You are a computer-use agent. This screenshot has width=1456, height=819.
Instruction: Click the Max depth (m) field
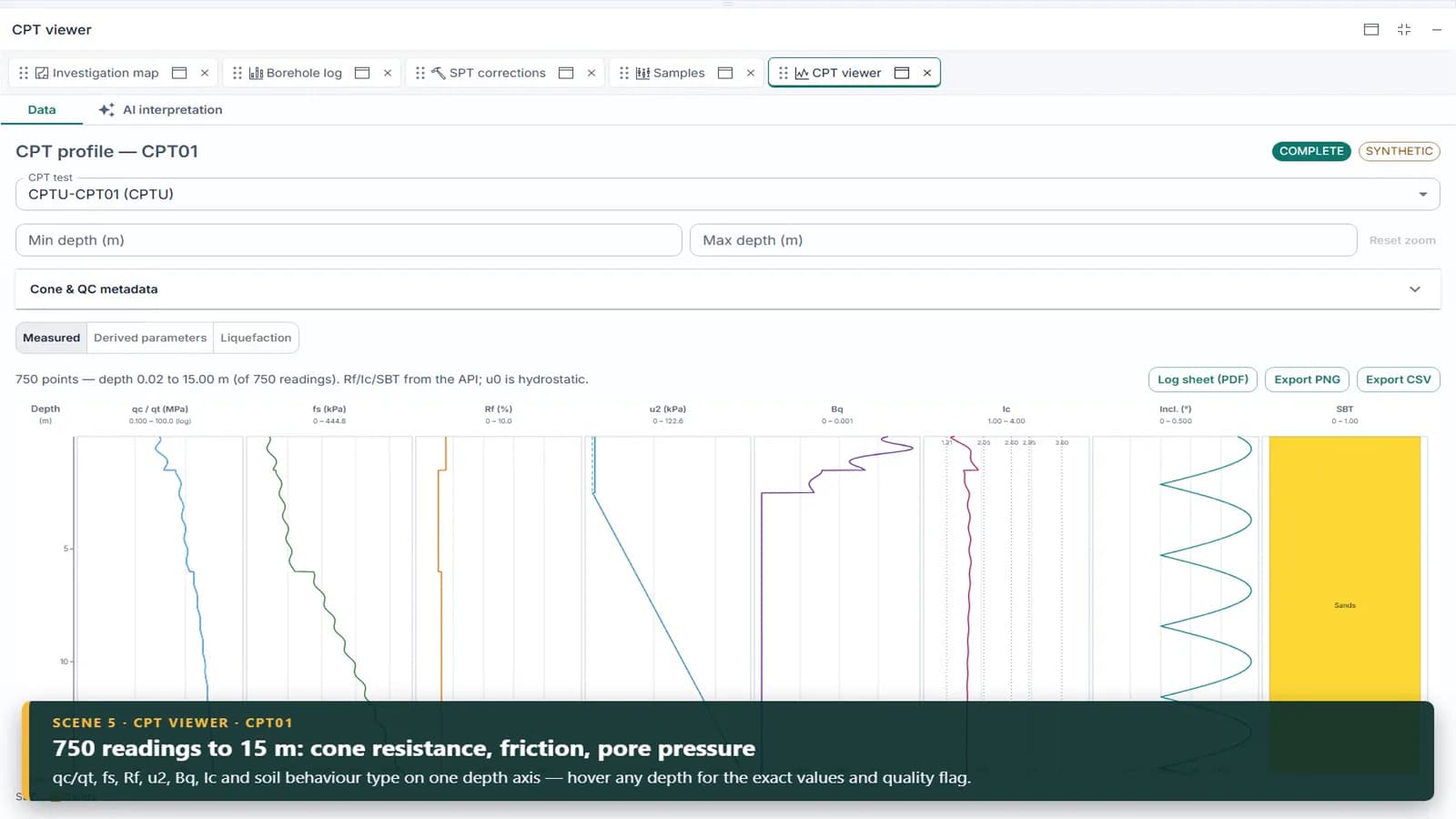(1024, 240)
